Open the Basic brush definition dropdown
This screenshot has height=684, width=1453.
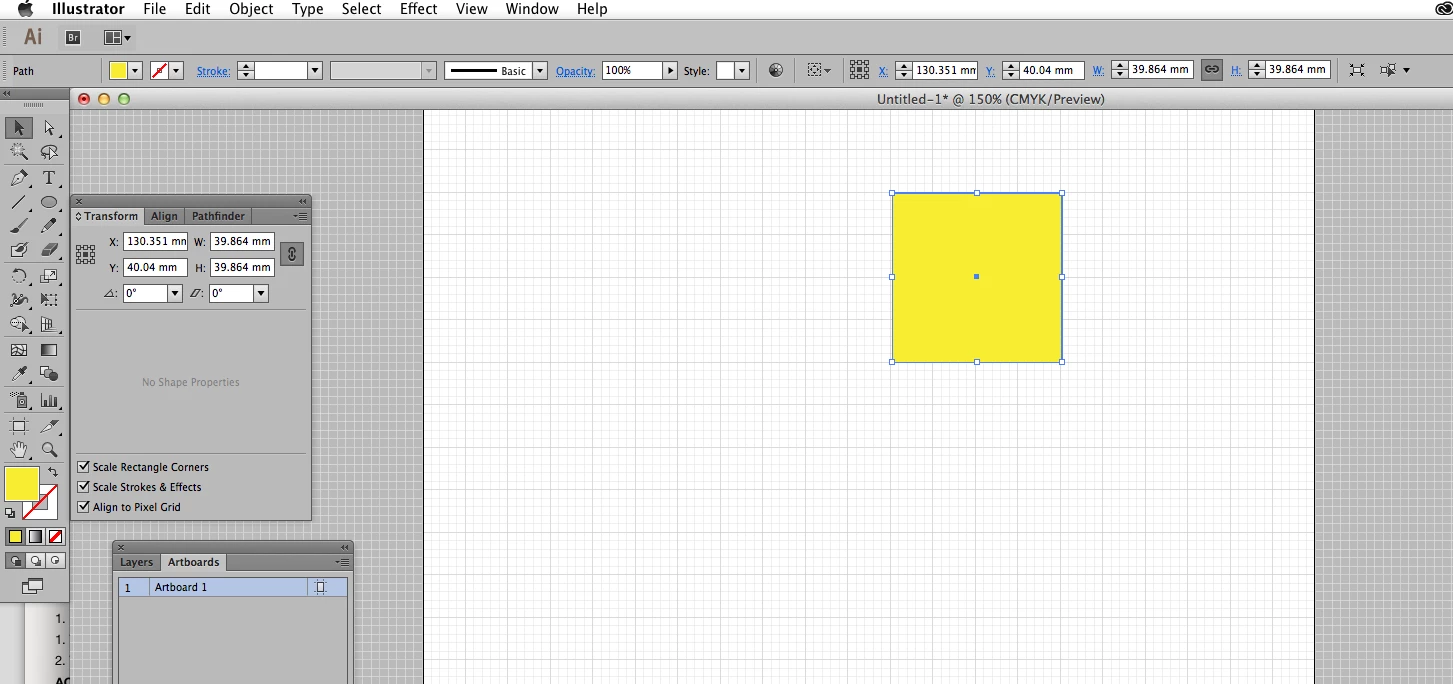(540, 71)
